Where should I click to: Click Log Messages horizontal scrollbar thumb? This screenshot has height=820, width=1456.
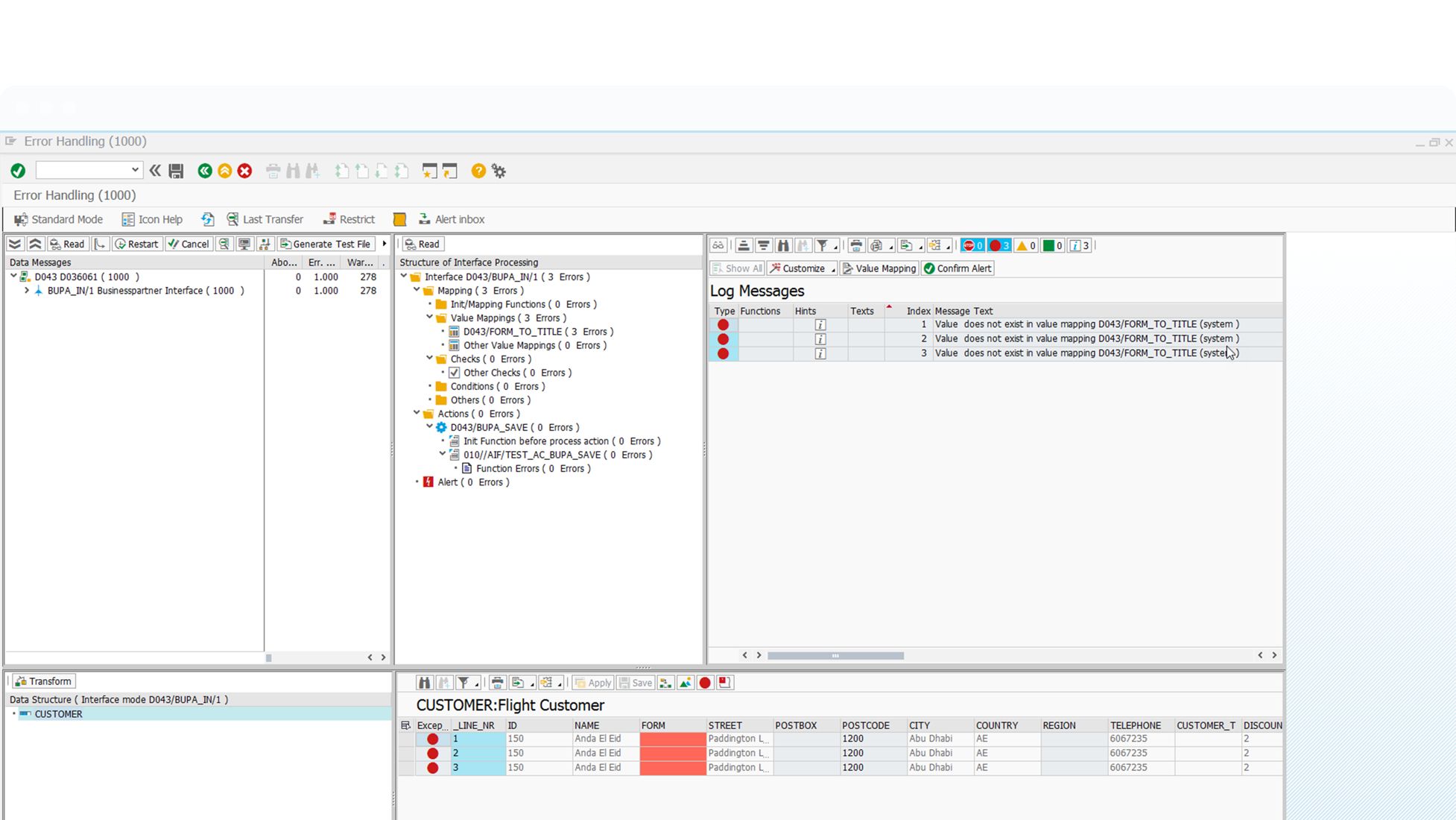835,656
